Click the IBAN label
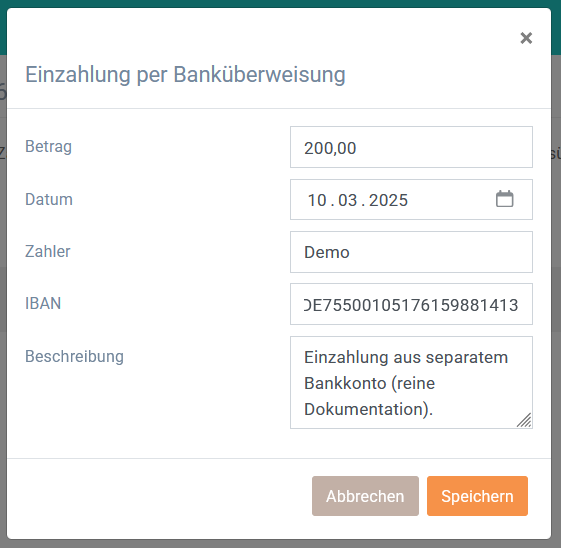 click(x=43, y=304)
